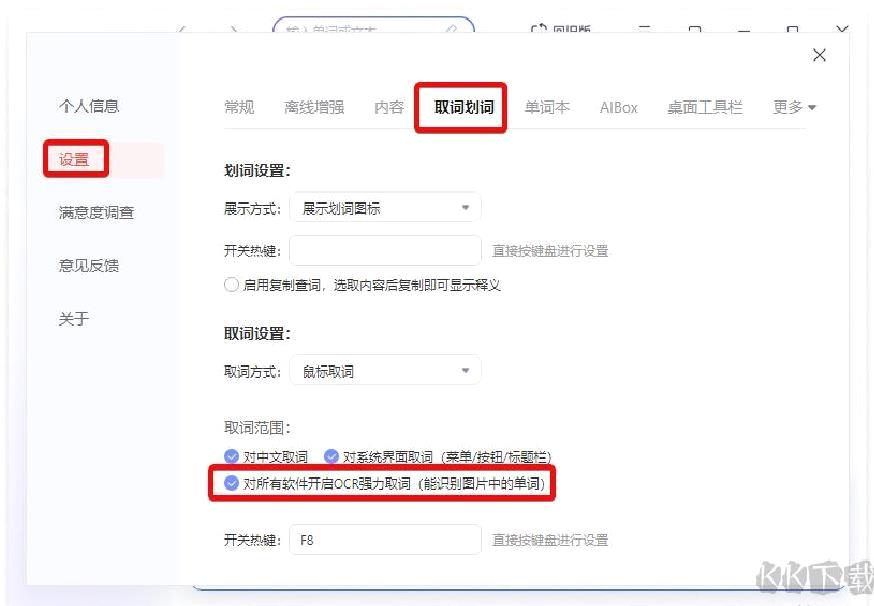The image size is (874, 606).
Task: Switch to the 离线增强 tab
Action: point(314,107)
